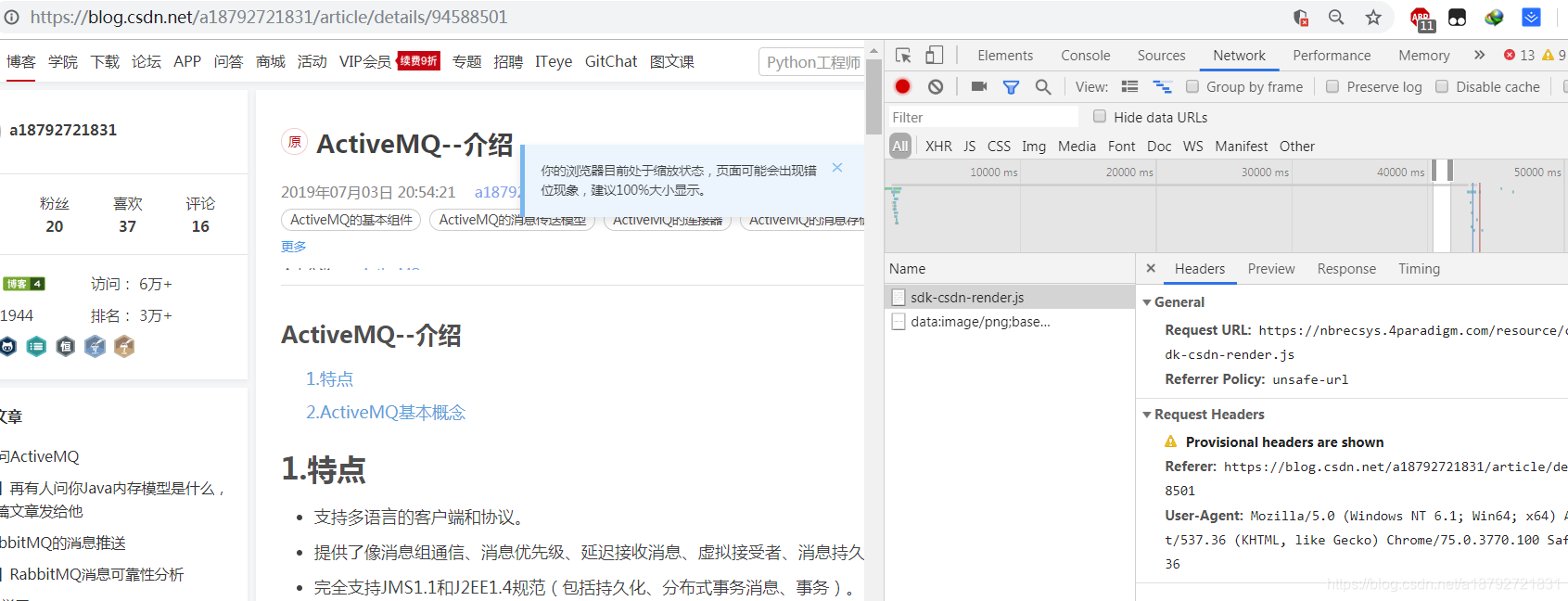Image resolution: width=1568 pixels, height=601 pixels.
Task: Jump to 2.ActiveMQ基本概念 section link
Action: [386, 412]
